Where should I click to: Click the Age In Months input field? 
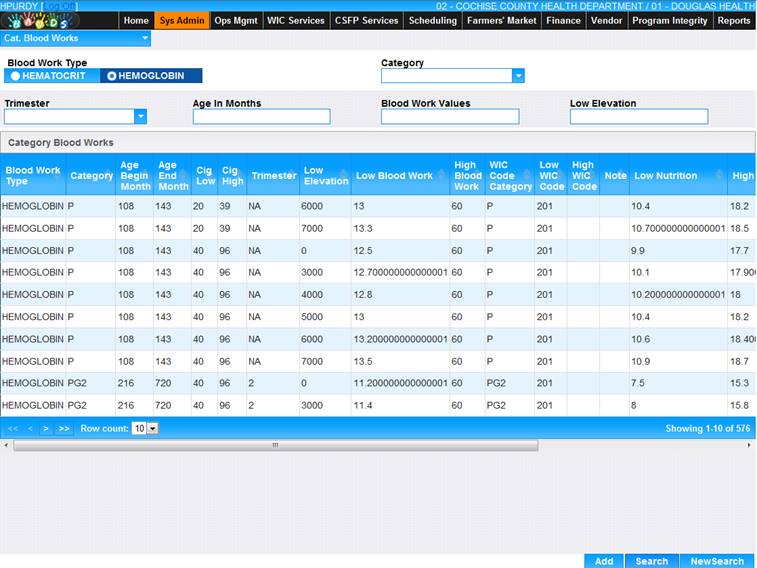pos(262,116)
